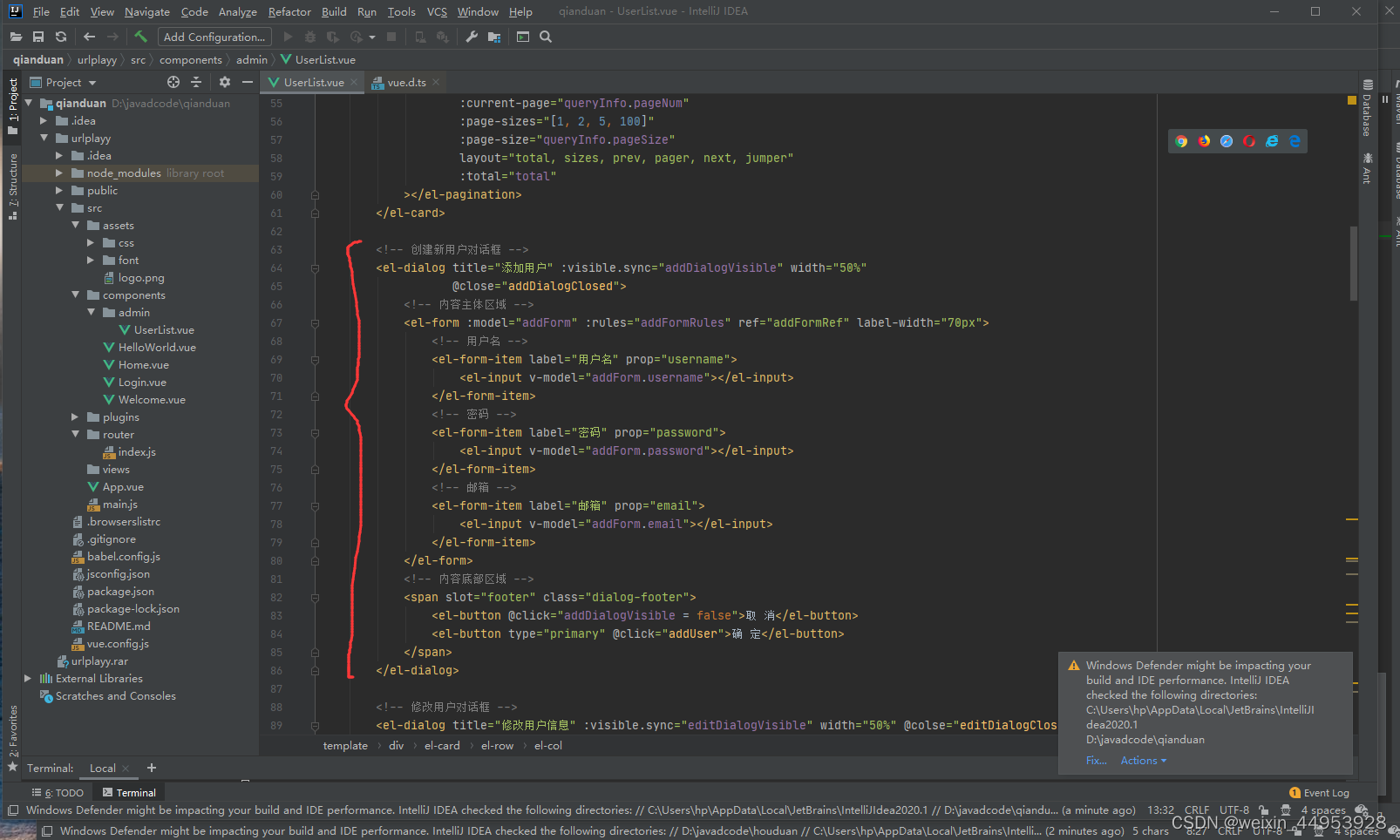Click CRLF line separator in status bar
Image resolution: width=1400 pixels, height=840 pixels.
point(1197,810)
